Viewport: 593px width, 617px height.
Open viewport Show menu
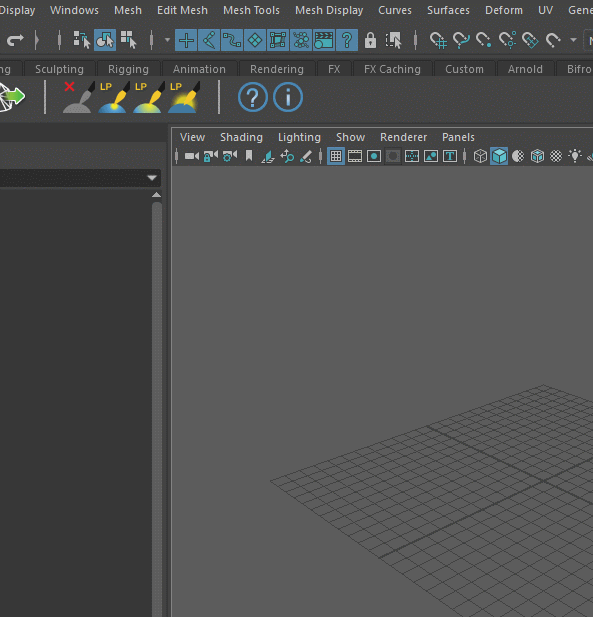point(351,137)
